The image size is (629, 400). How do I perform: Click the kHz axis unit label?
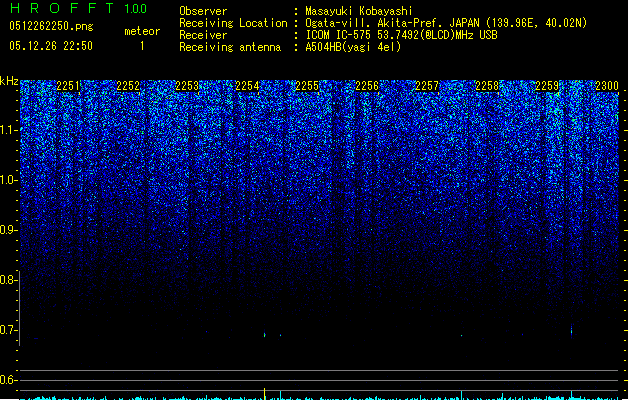click(9, 81)
